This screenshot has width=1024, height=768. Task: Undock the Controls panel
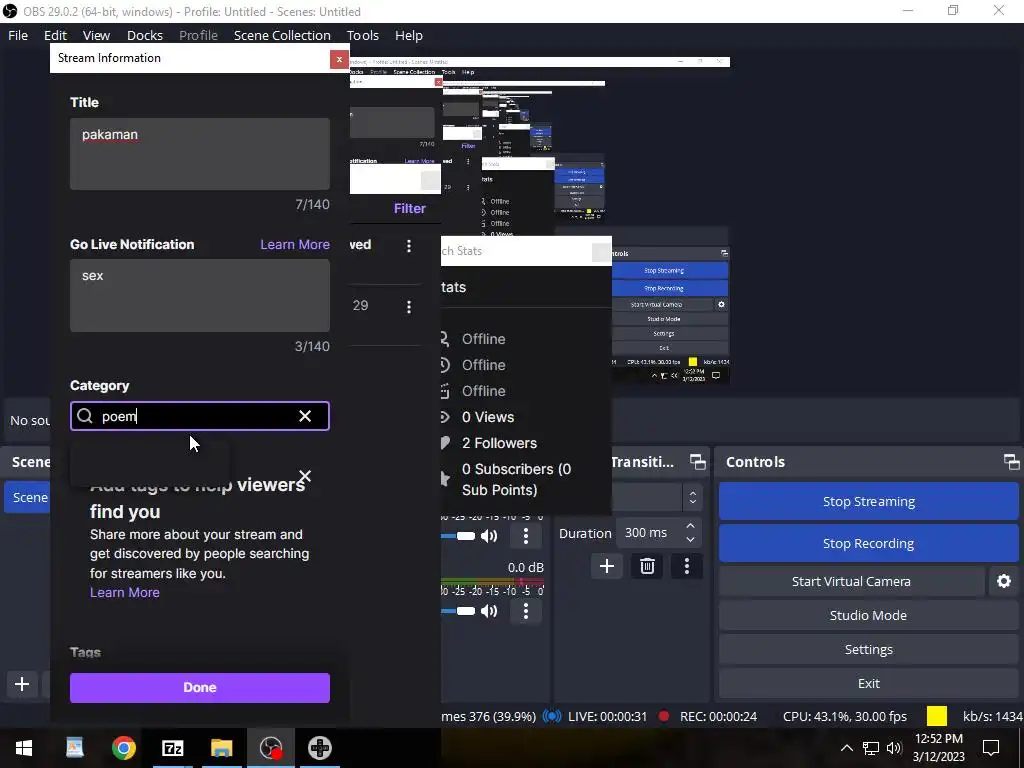coord(1012,462)
